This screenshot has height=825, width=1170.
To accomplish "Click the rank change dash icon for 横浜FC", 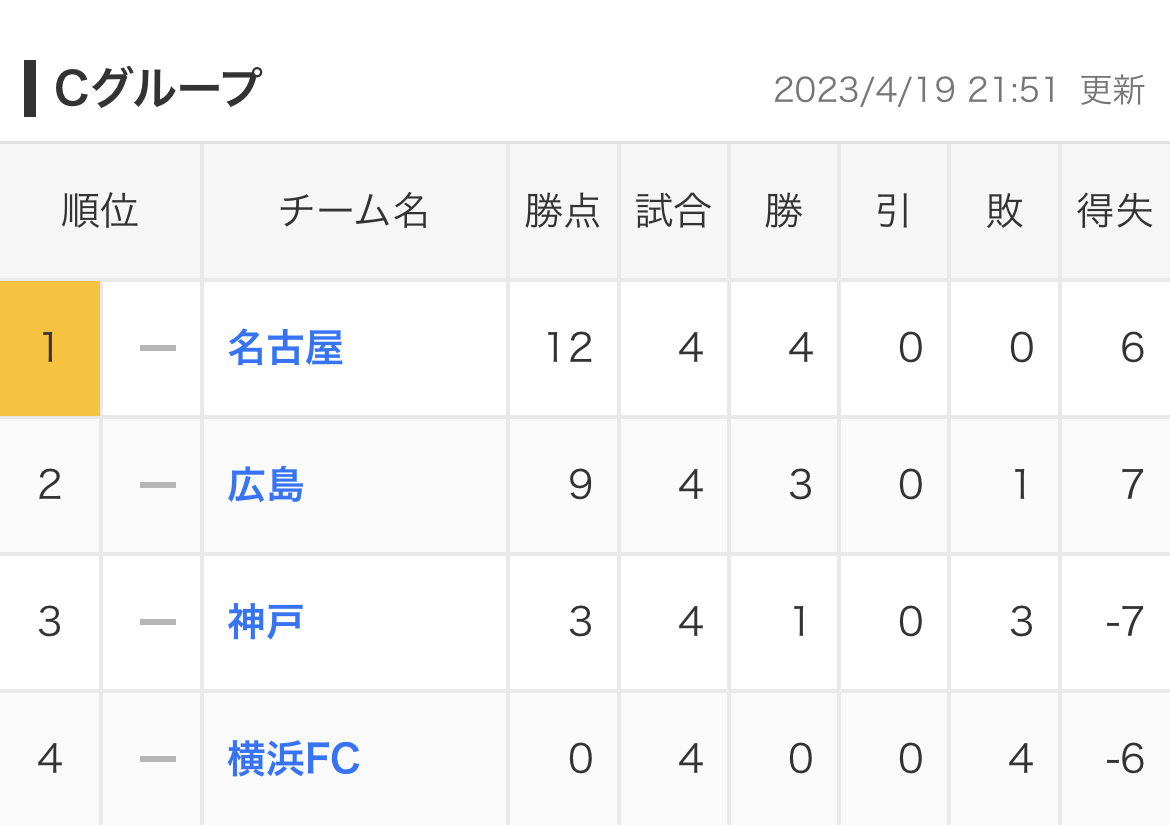I will pos(158,759).
